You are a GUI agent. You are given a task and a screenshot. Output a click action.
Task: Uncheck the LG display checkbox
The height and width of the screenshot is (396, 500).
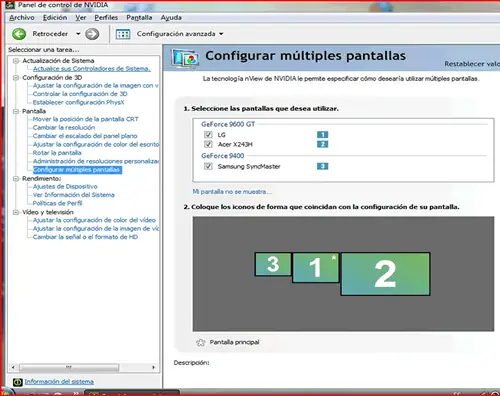click(208, 135)
